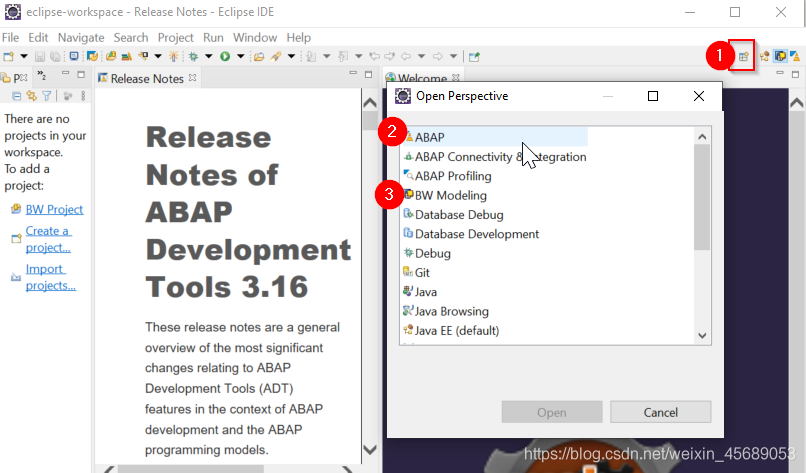Click Open button in Open Perspective dialog
The image size is (806, 473).
pyautogui.click(x=552, y=412)
